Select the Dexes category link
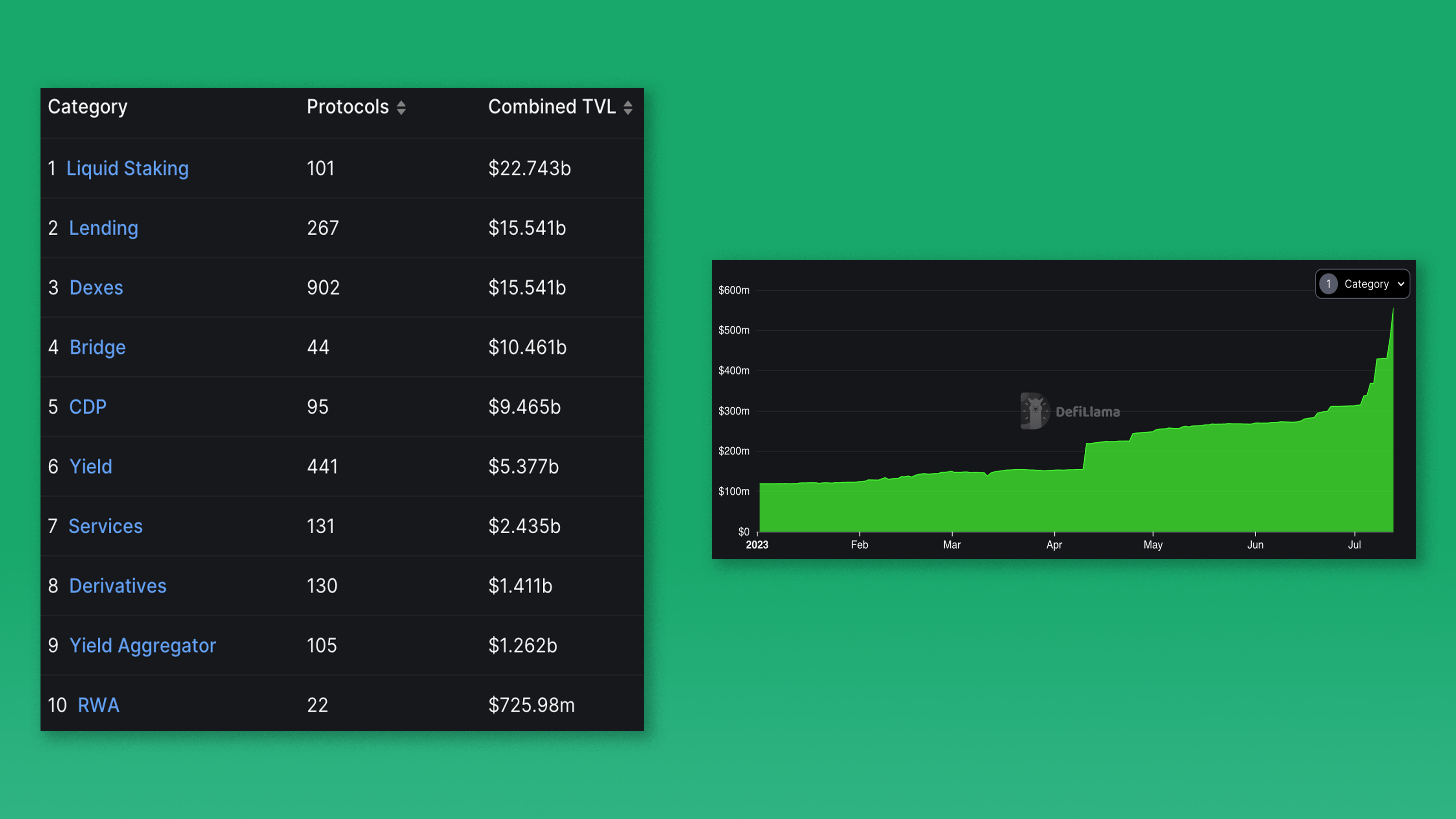 (96, 288)
